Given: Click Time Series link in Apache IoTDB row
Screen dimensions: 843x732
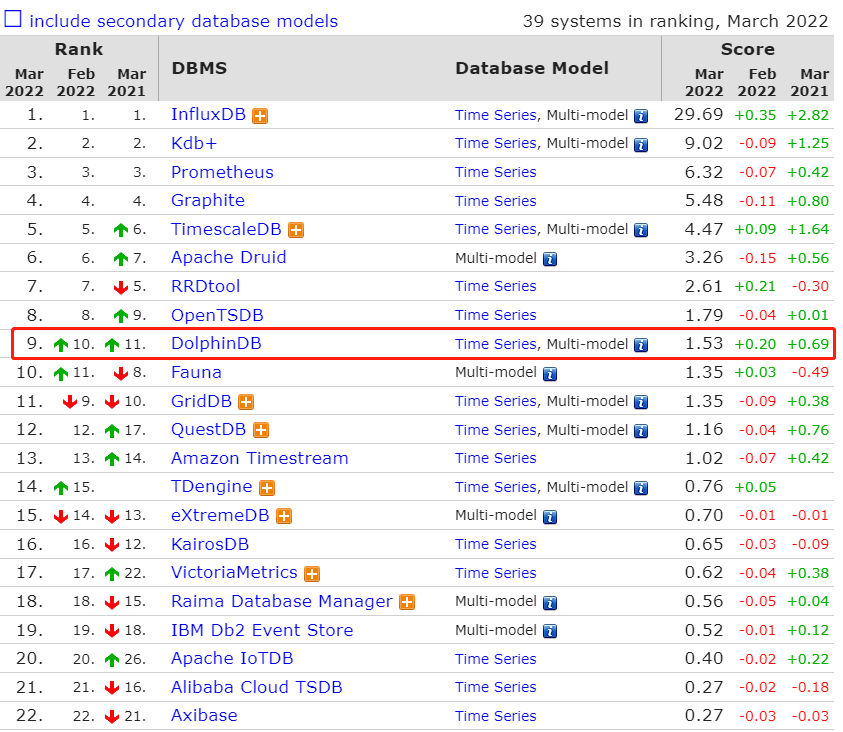Looking at the screenshot, I should [496, 658].
